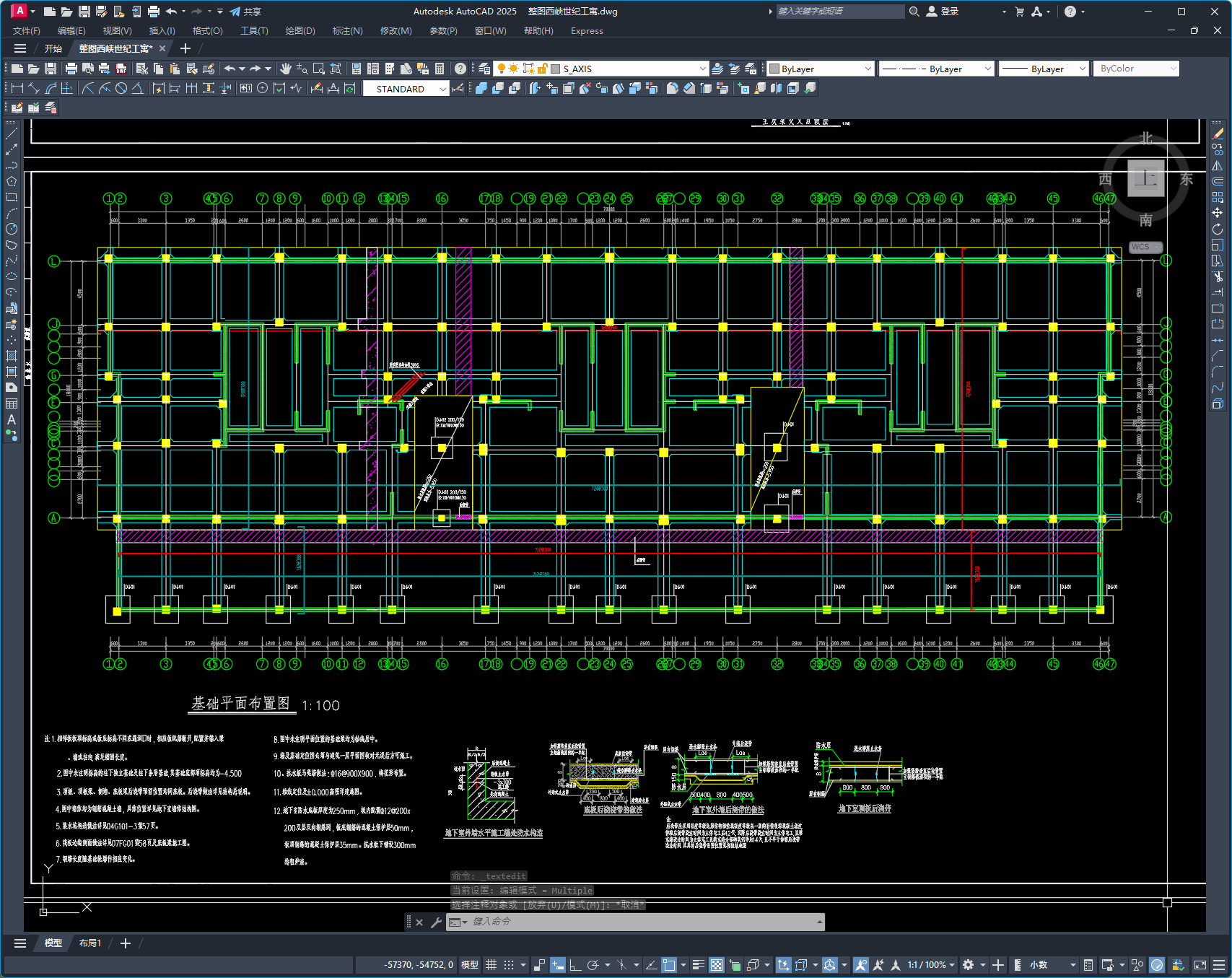Open the workspace settings gear in status bar

(969, 965)
